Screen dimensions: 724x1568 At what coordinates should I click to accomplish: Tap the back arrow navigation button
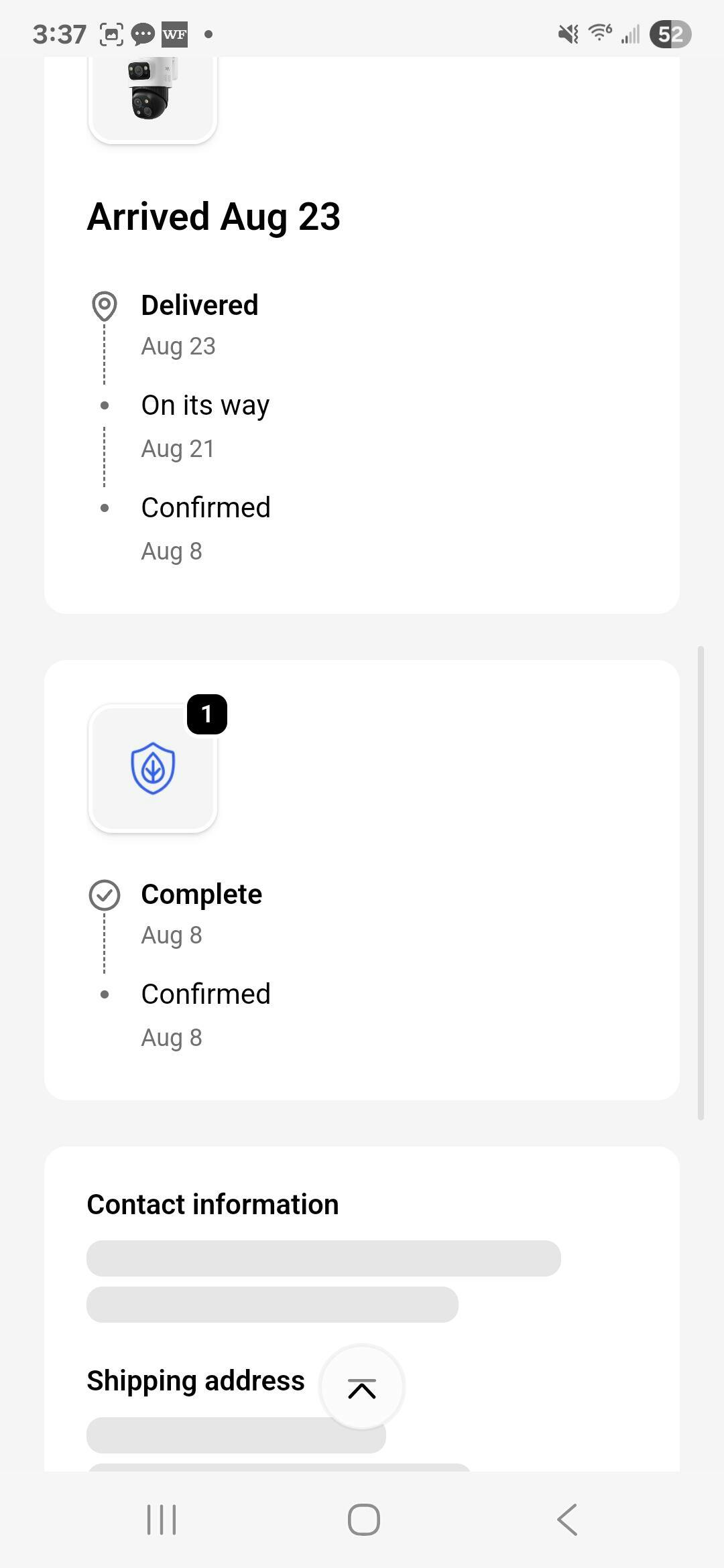(x=567, y=1519)
